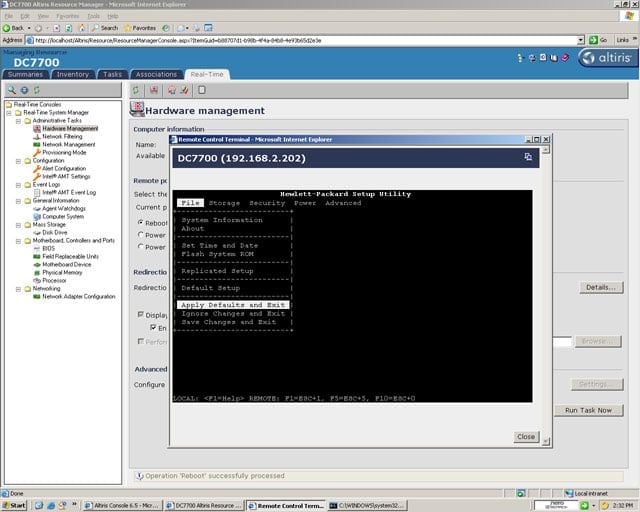Click the Run Task Now button
Viewport: 640px width, 512px height.
tap(589, 410)
